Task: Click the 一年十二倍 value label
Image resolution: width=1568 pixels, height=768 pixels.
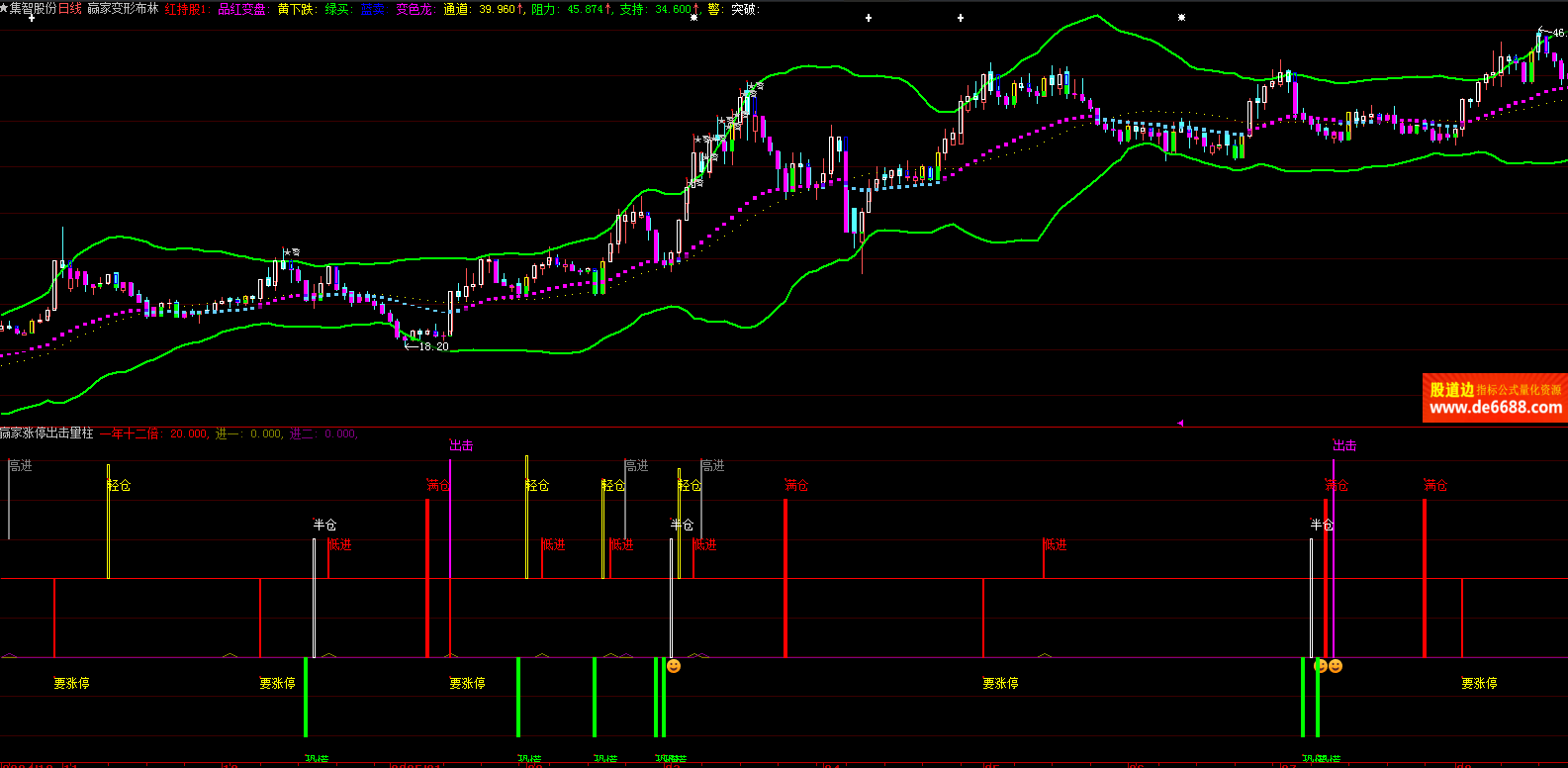Action: point(129,433)
